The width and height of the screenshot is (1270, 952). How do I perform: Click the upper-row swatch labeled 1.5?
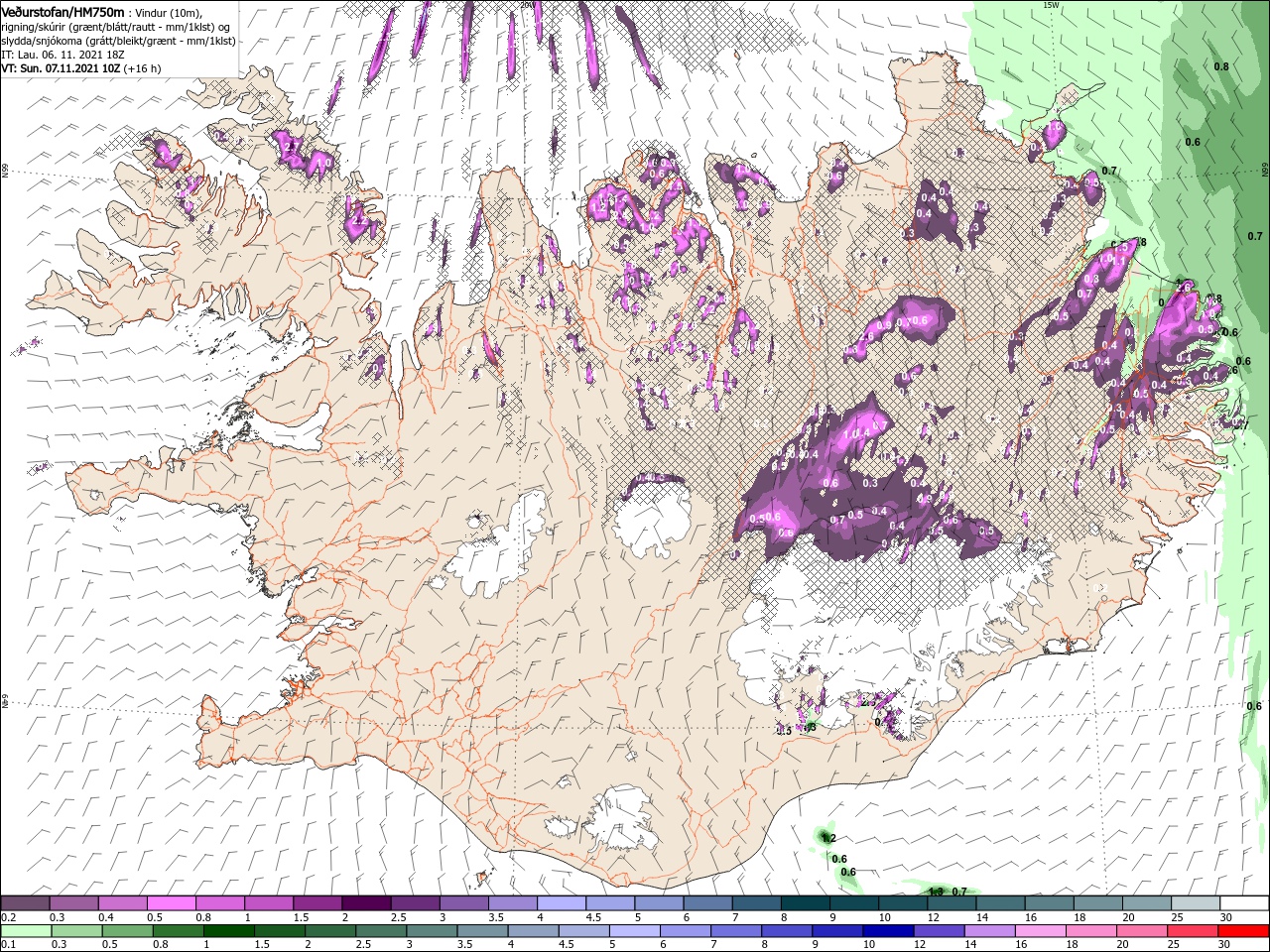click(317, 903)
